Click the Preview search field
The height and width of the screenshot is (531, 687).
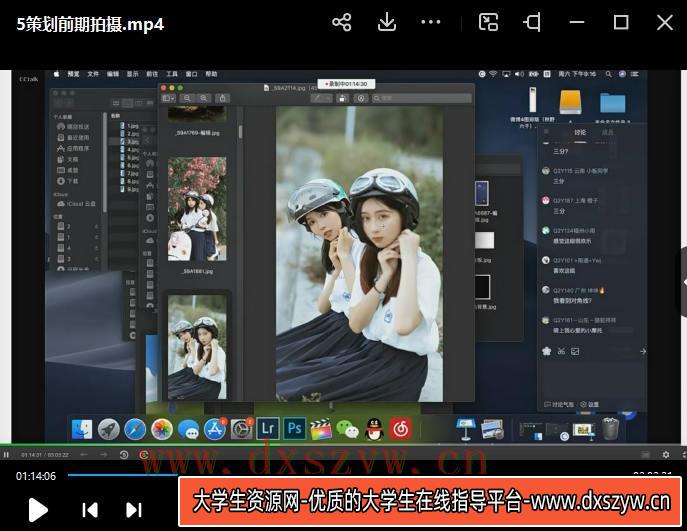coord(421,98)
